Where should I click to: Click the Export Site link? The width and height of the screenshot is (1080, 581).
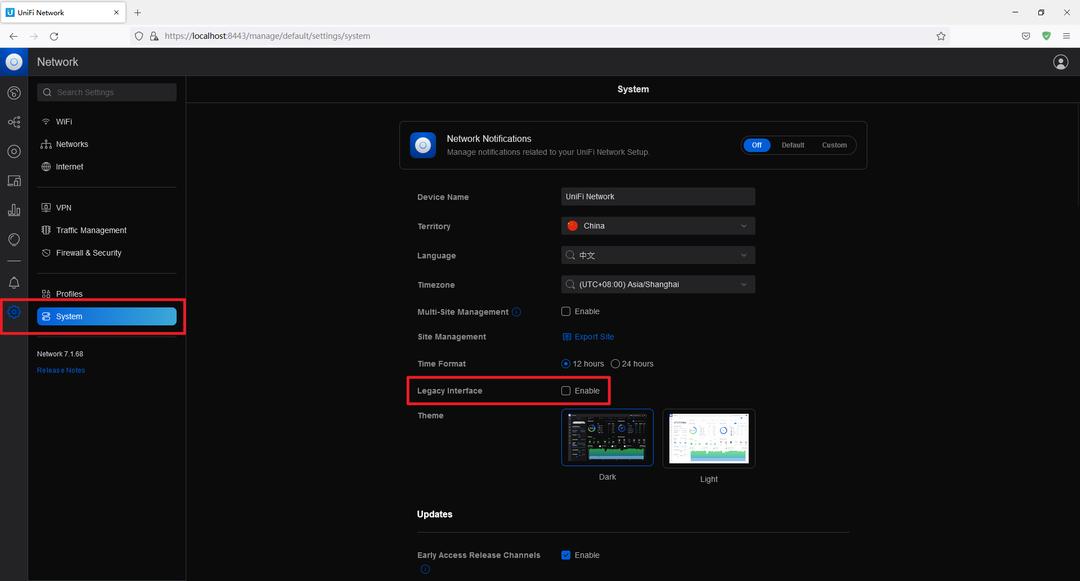coord(594,337)
